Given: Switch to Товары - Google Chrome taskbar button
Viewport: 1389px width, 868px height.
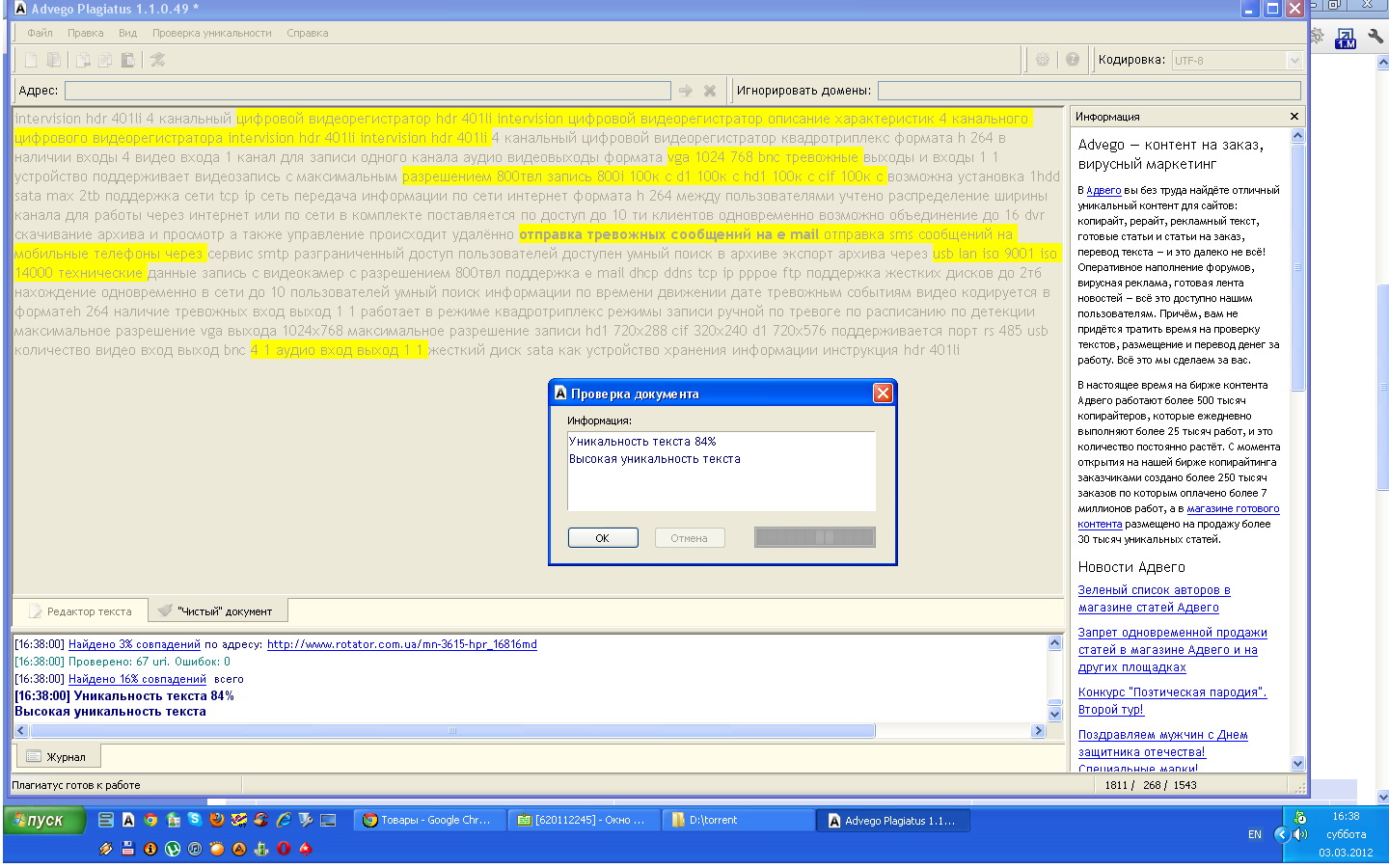Looking at the screenshot, I should click(427, 821).
